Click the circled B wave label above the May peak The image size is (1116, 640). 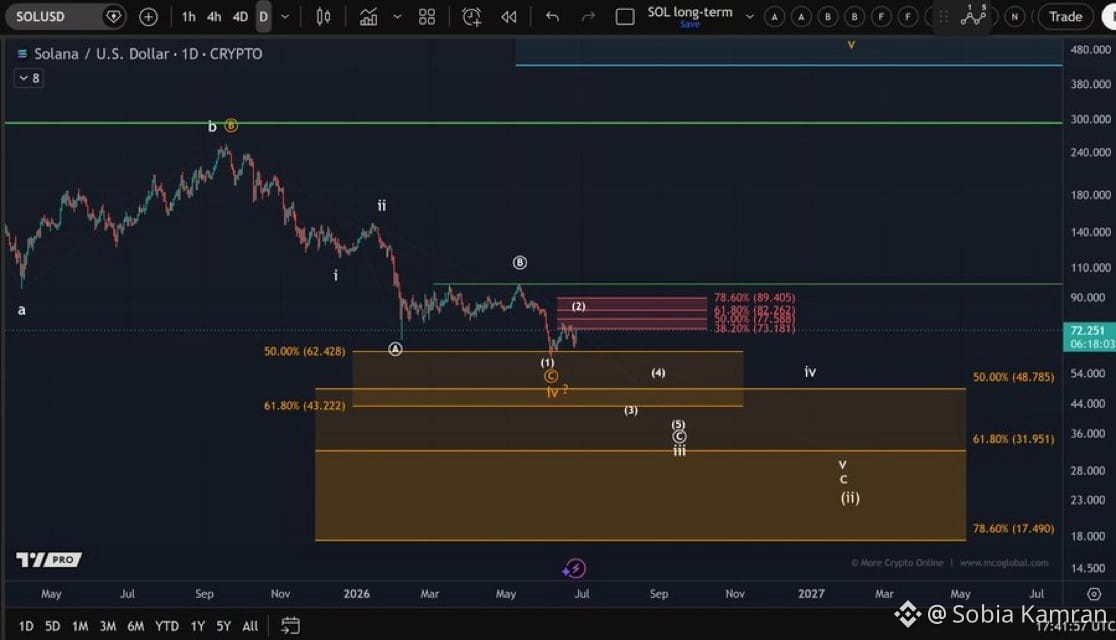click(x=520, y=263)
